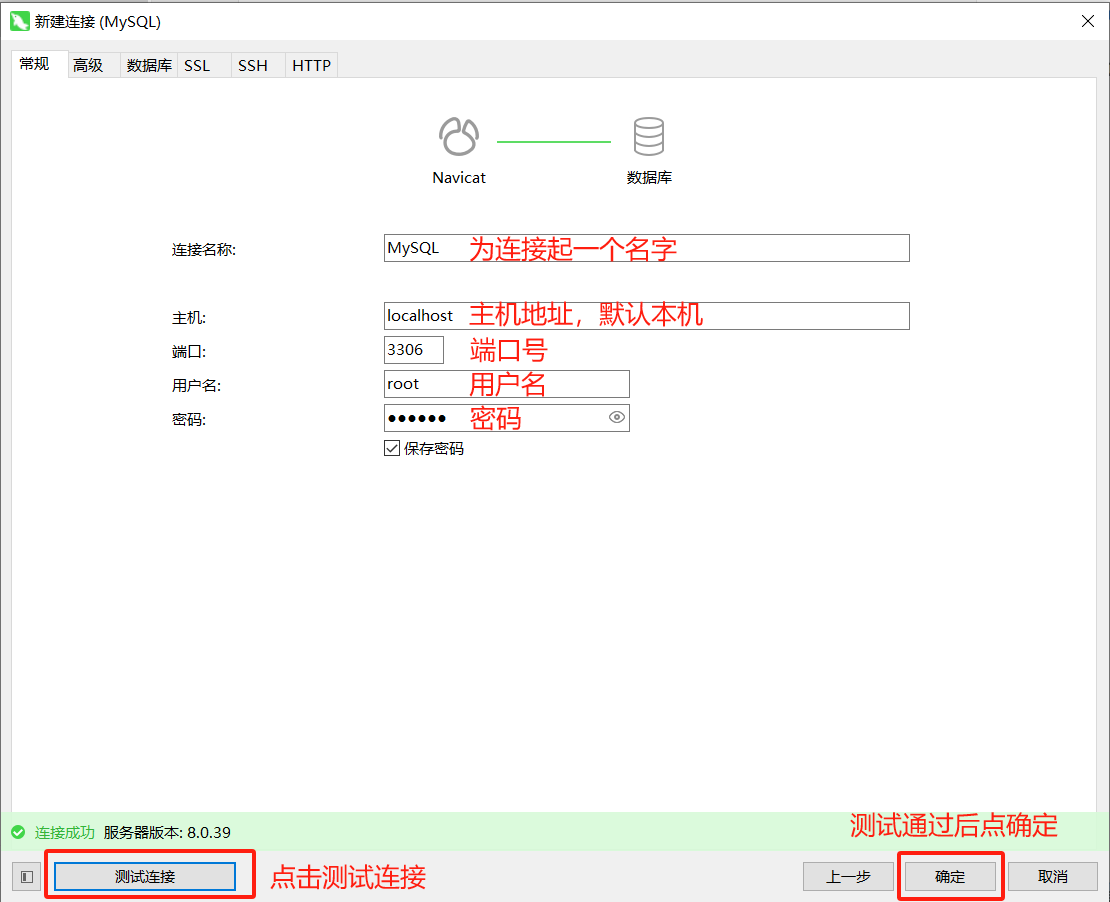Click the 端口: label
This screenshot has height=902, width=1110.
click(188, 352)
